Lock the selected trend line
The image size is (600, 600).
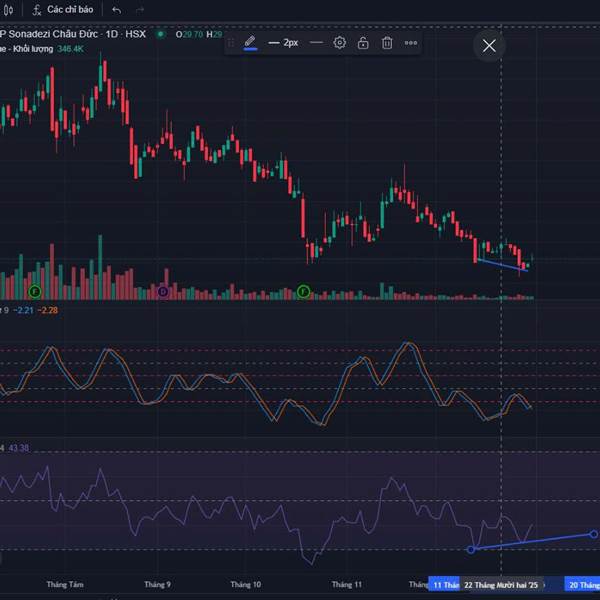click(363, 42)
